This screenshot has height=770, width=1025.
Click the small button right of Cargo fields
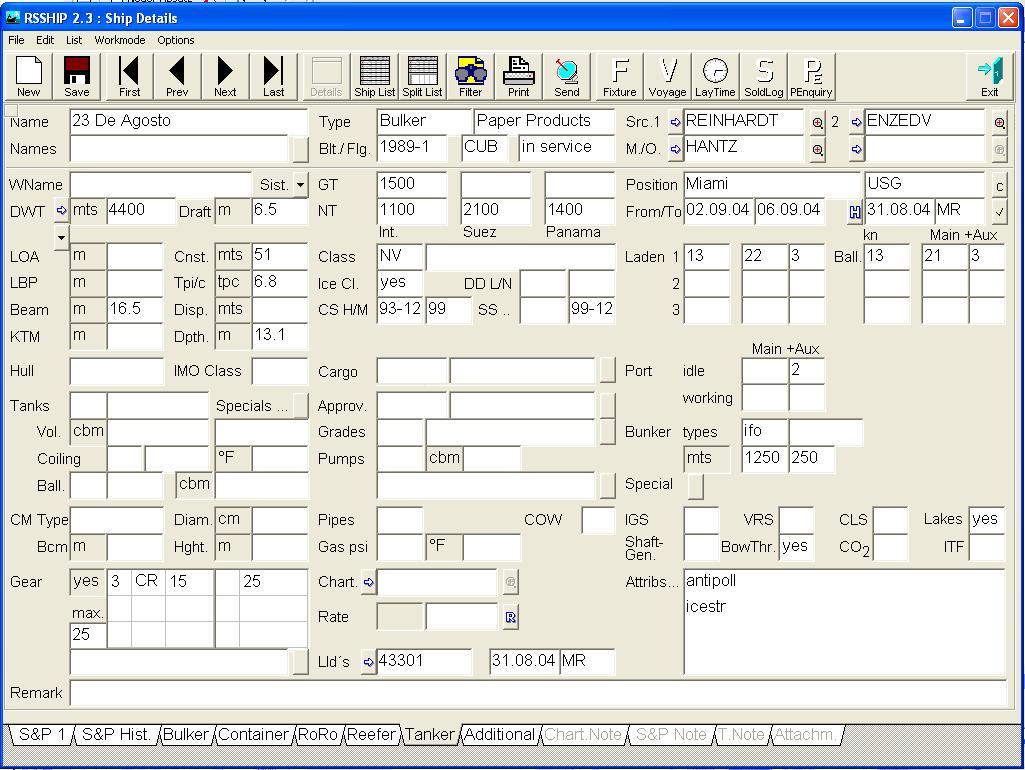[x=608, y=370]
